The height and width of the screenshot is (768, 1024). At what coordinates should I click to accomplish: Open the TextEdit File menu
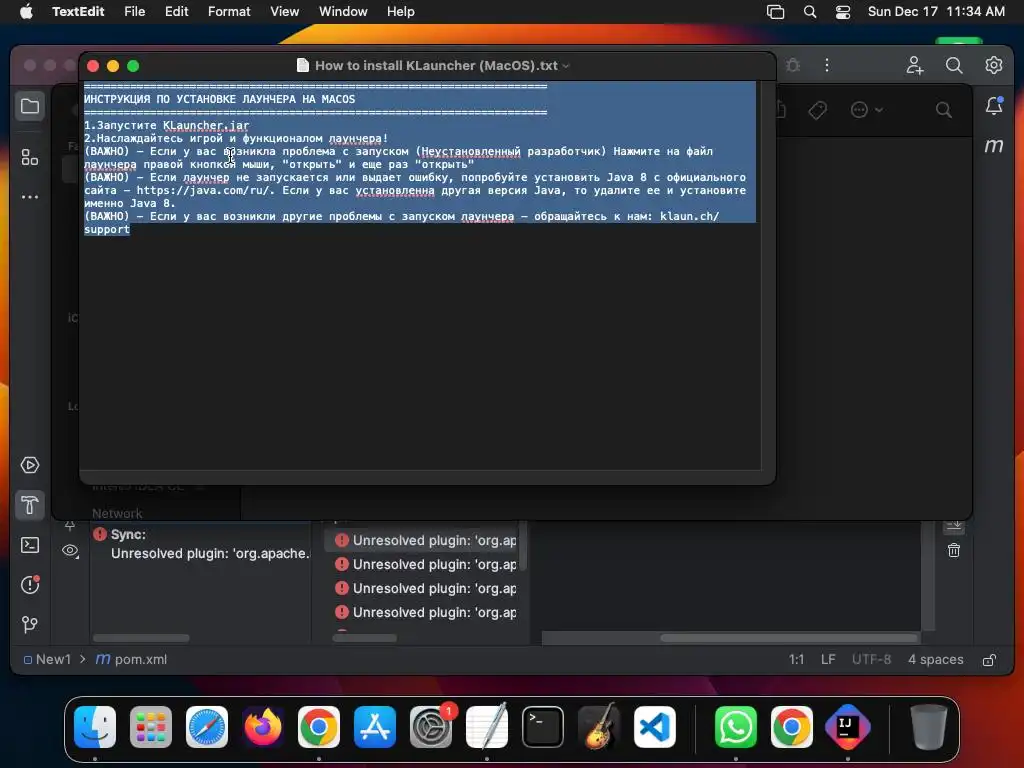(135, 11)
